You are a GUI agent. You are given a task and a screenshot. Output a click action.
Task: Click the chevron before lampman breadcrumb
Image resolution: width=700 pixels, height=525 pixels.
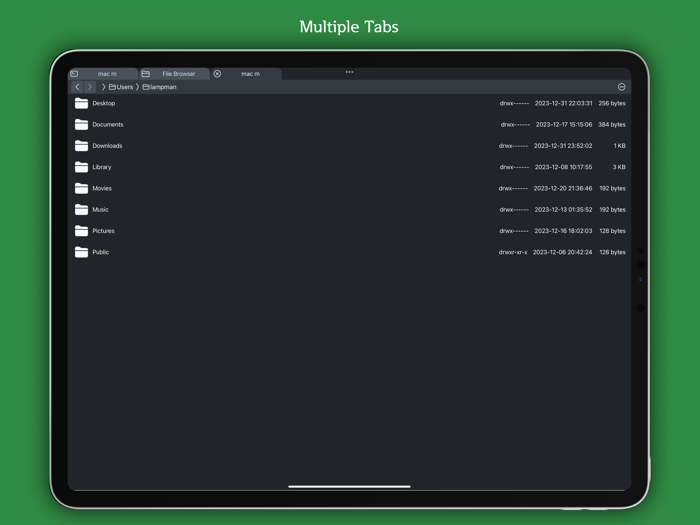(x=138, y=87)
